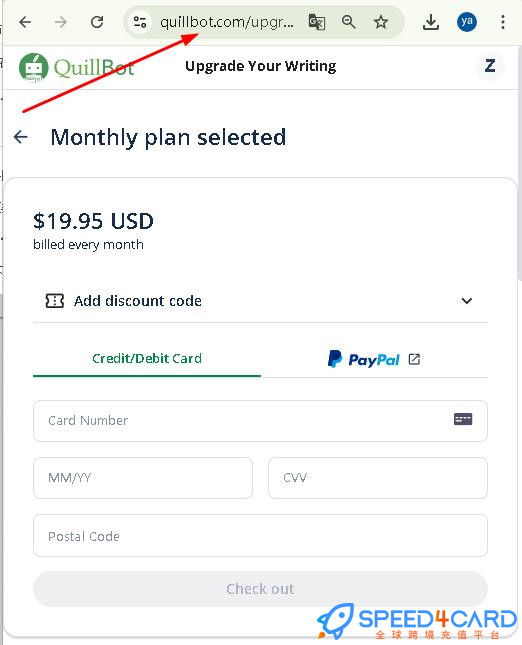The image size is (522, 645).
Task: Click the translate page icon
Action: (x=317, y=22)
